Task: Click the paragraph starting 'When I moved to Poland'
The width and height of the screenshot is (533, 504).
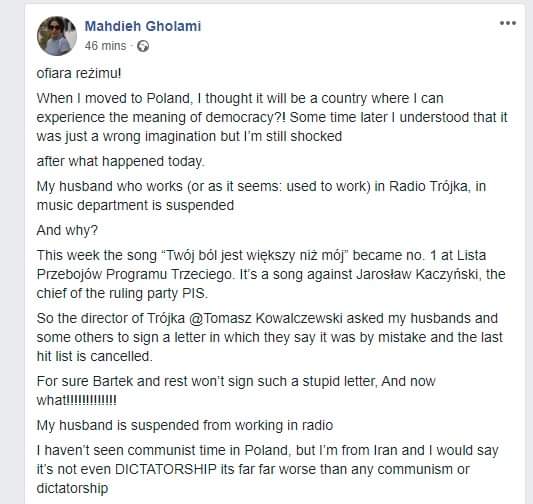Action: tap(272, 117)
